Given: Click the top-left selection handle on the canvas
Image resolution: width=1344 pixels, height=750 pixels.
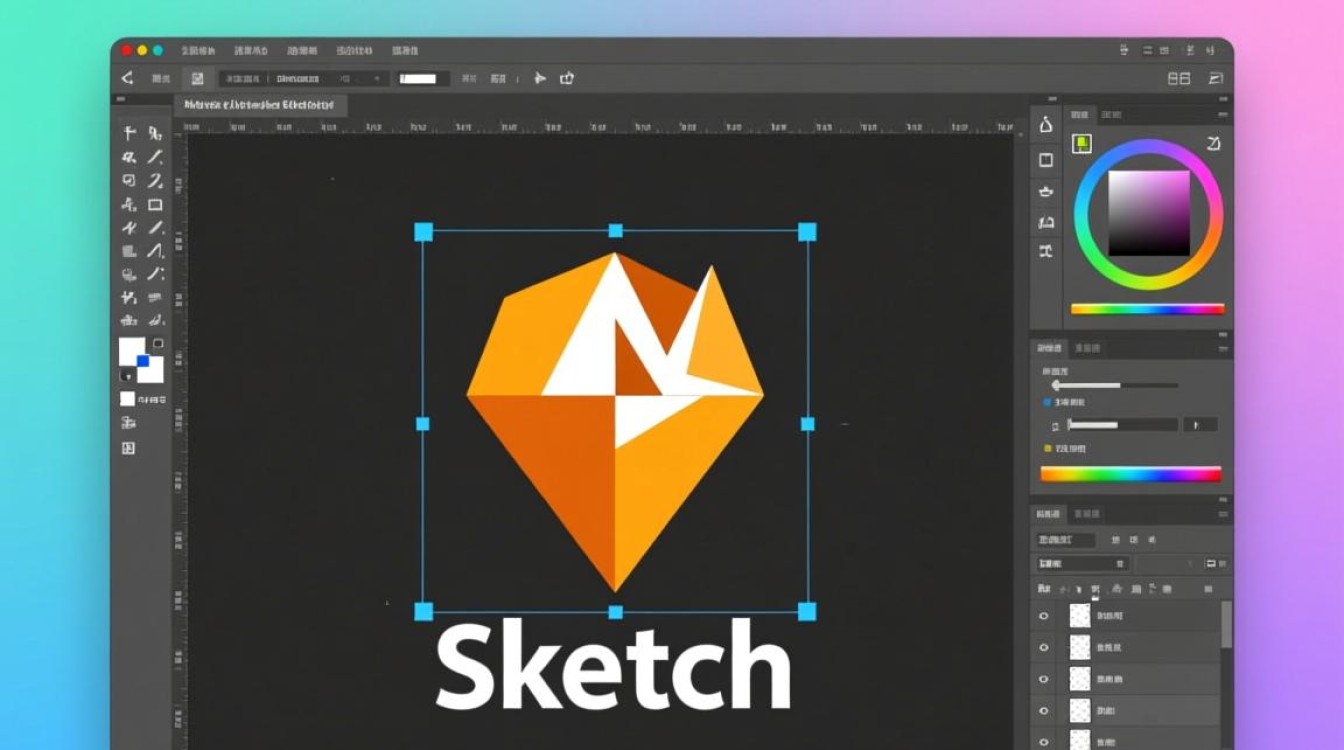Looking at the screenshot, I should pos(423,232).
